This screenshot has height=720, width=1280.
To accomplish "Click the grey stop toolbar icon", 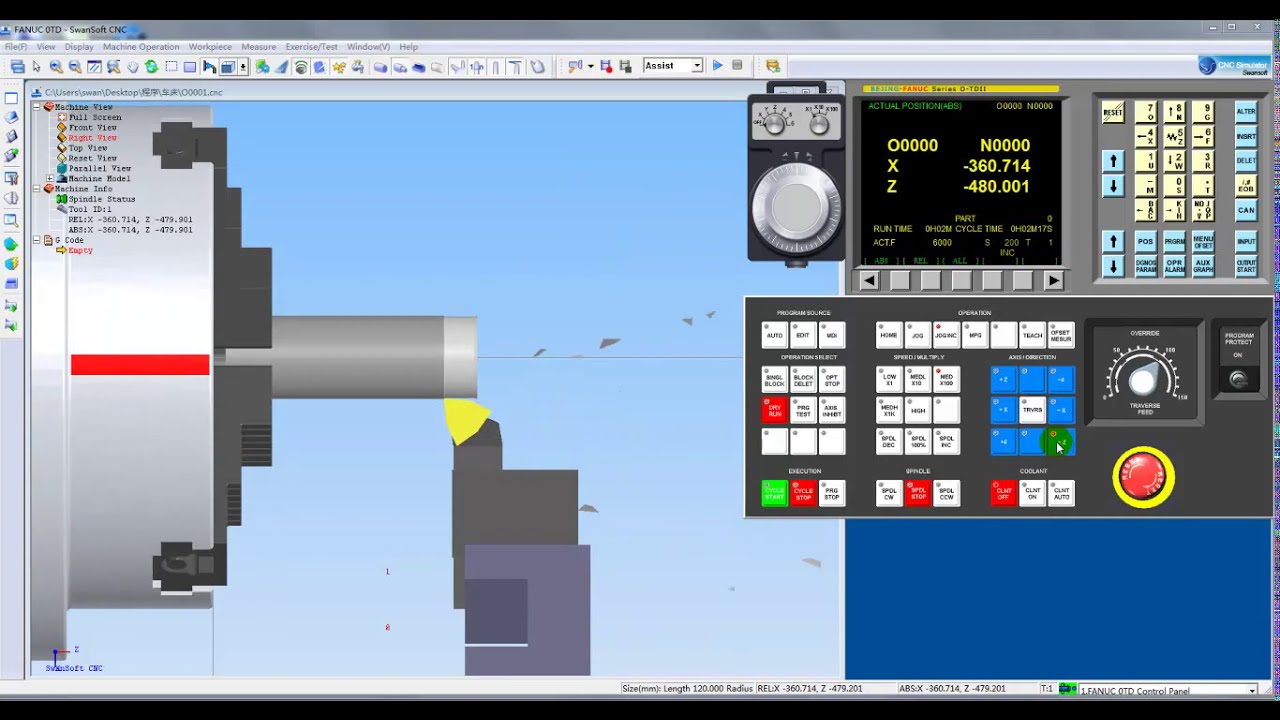I will pyautogui.click(x=737, y=66).
